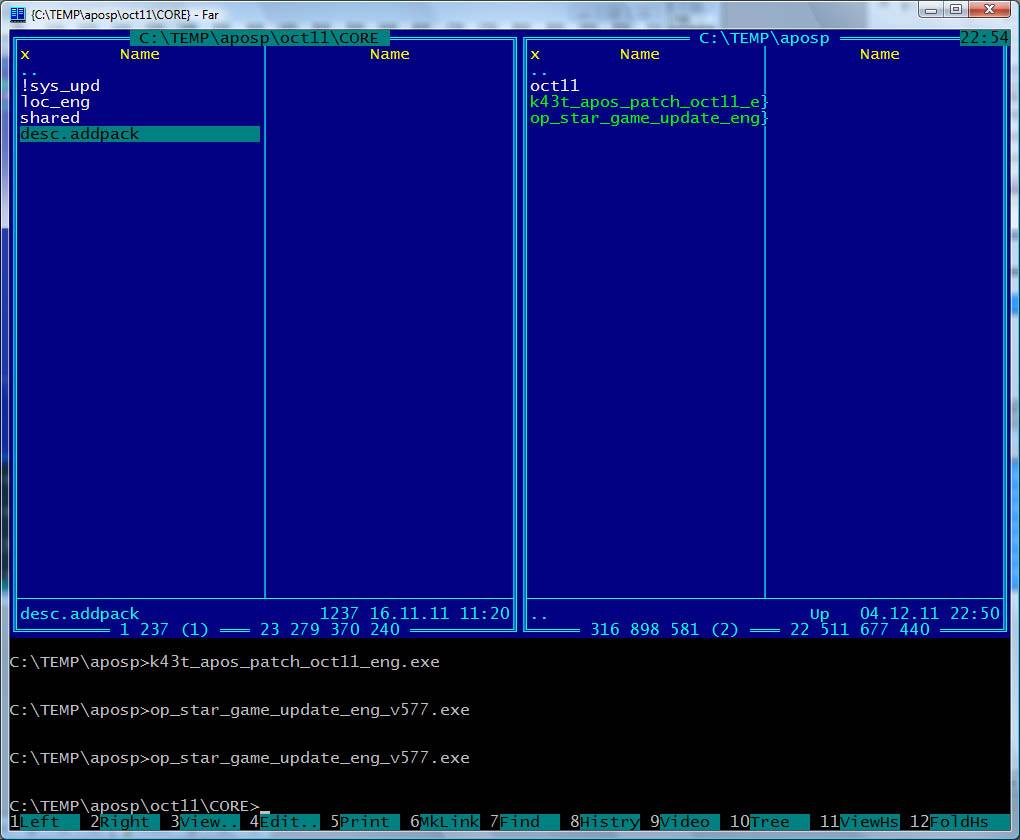Click the 1 Left function key
Screen dimensions: 1020x840
pos(44,822)
